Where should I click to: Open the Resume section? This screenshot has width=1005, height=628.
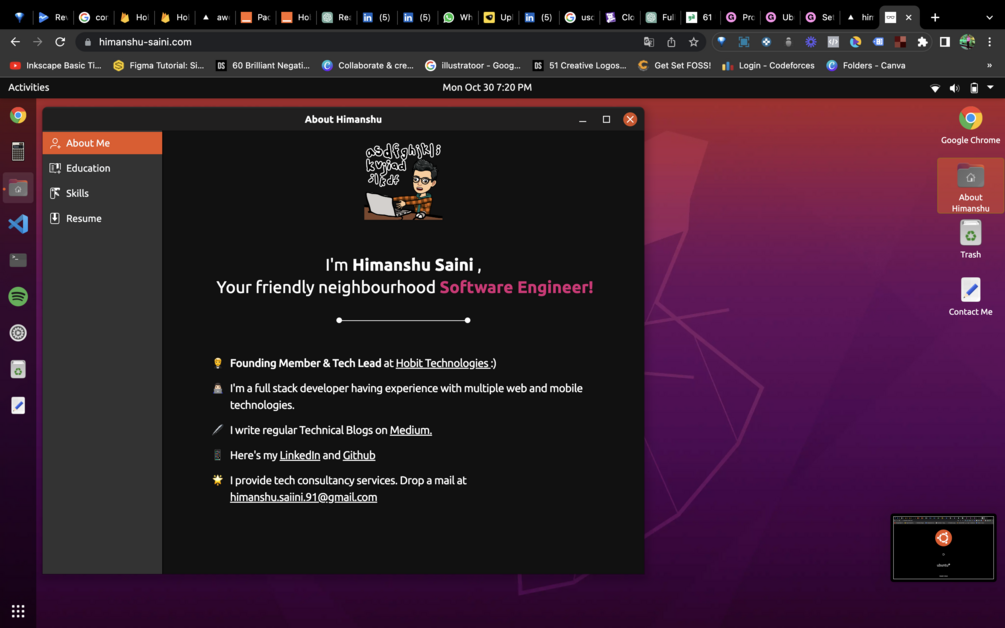(x=103, y=219)
